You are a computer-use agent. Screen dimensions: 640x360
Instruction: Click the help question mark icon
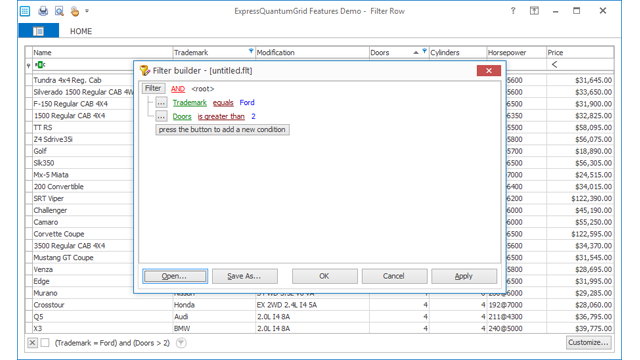point(513,11)
